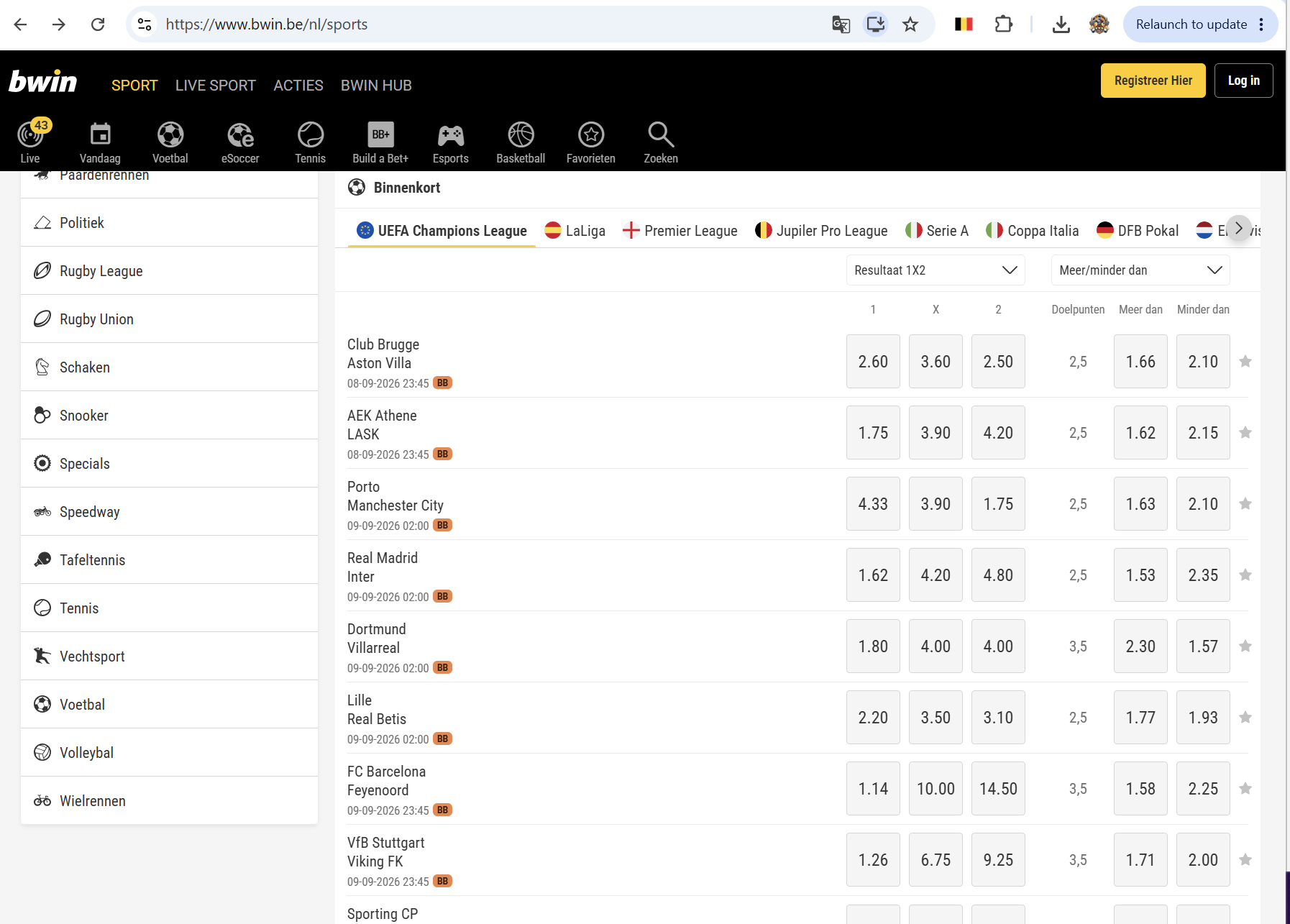Bet on Club Brugge win at 2.60
1290x924 pixels.
click(873, 362)
